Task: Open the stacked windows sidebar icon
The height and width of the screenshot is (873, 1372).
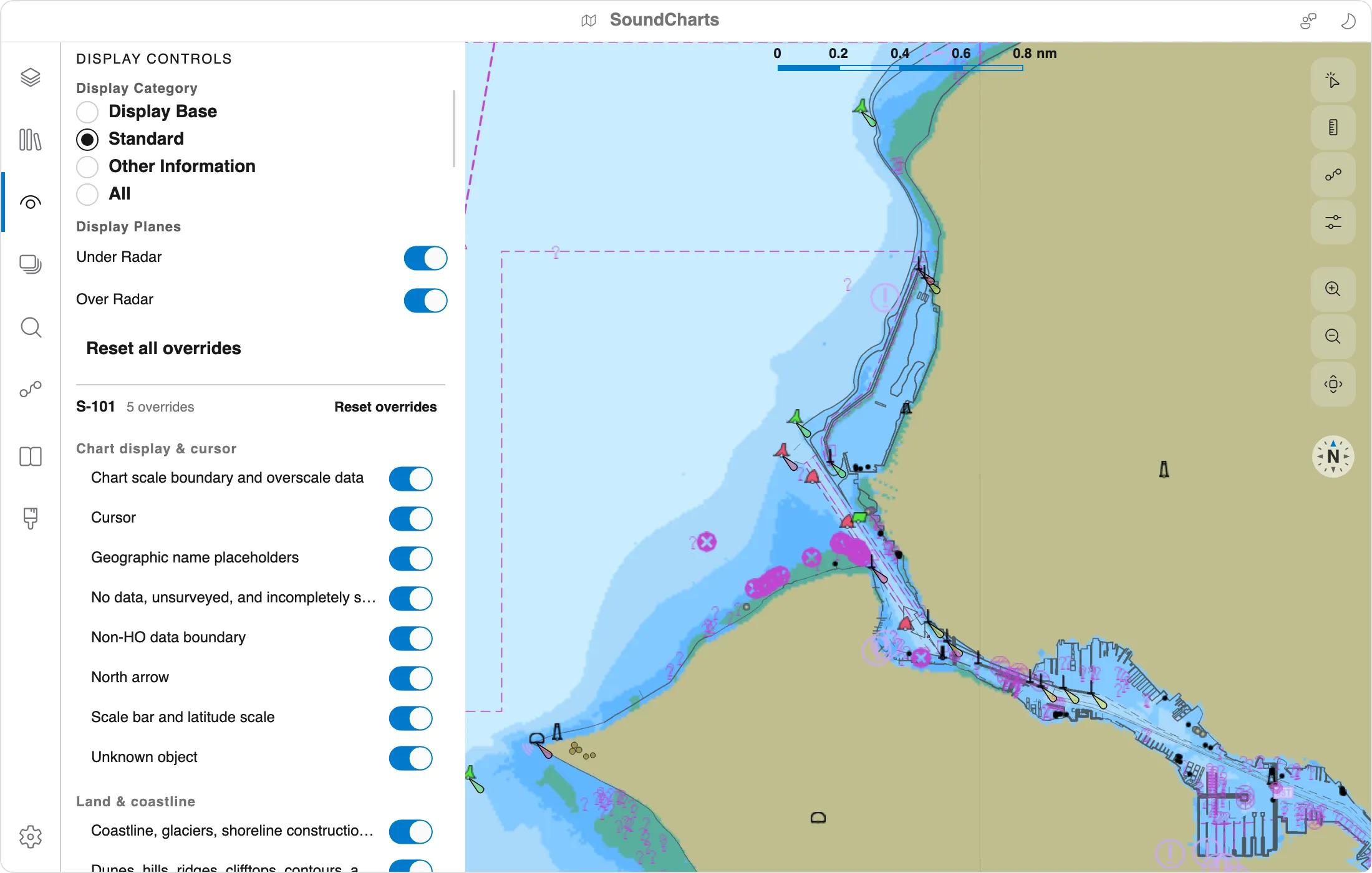Action: [x=30, y=264]
